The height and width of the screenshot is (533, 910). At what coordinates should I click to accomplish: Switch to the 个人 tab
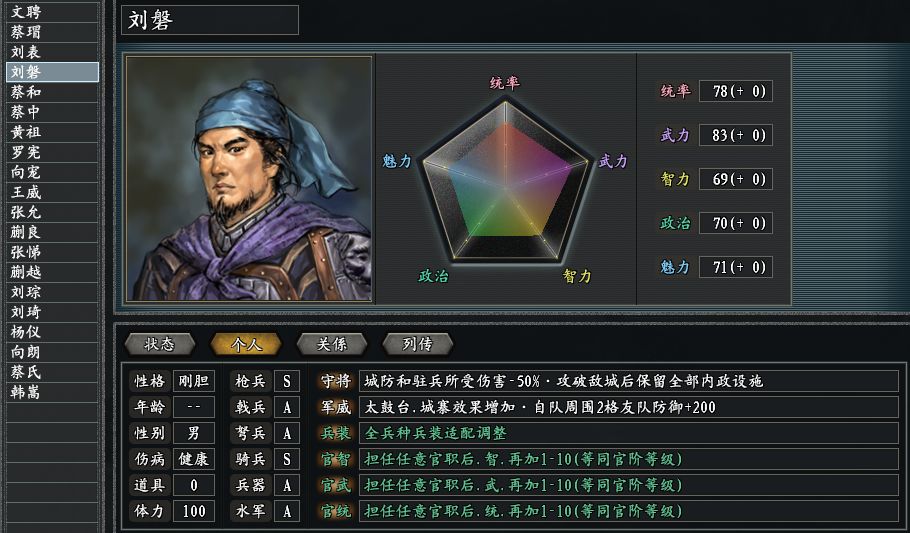click(x=246, y=344)
